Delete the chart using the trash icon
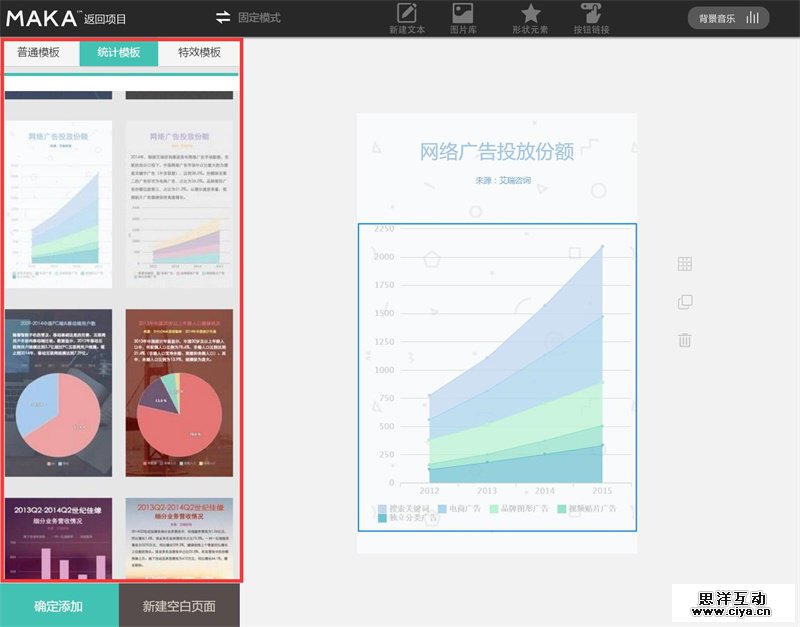800x627 pixels. [x=685, y=340]
